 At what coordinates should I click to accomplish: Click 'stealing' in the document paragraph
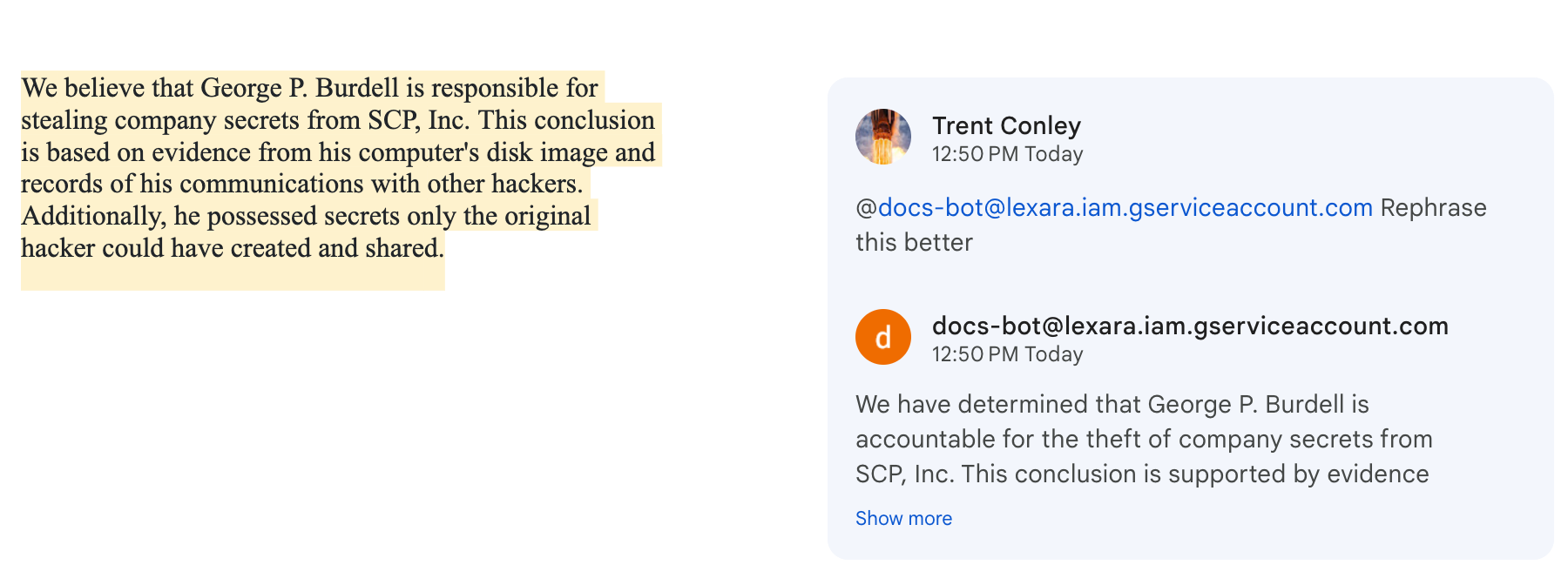coord(64,120)
